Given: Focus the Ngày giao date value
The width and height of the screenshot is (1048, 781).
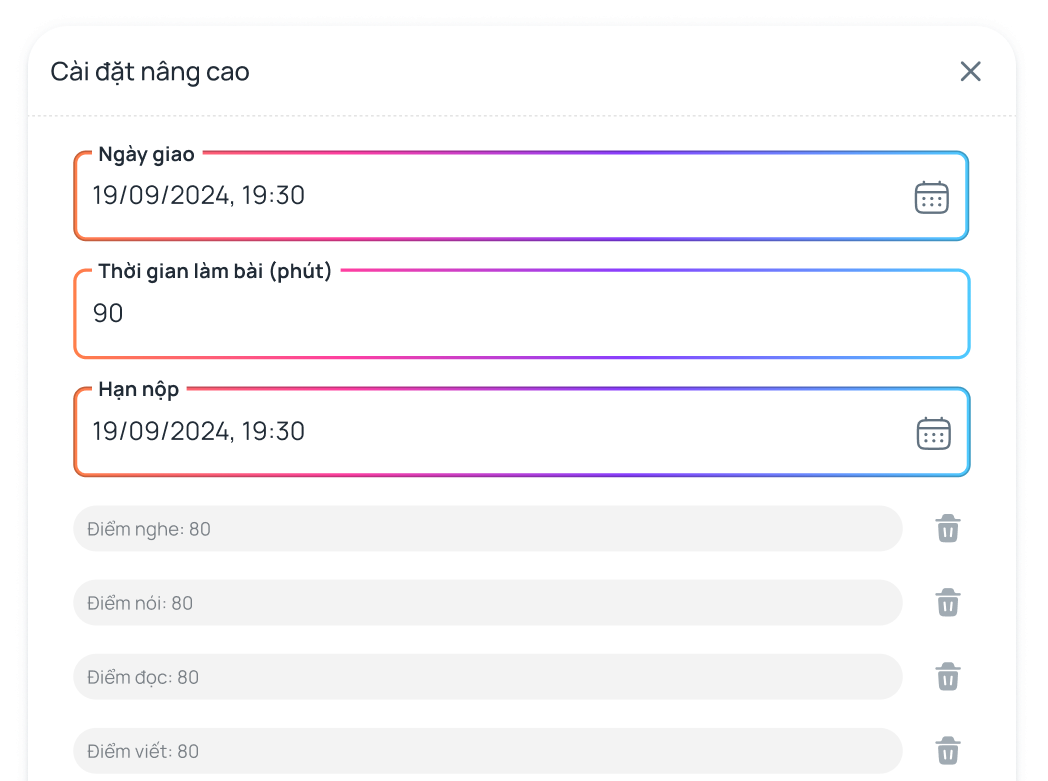Looking at the screenshot, I should pyautogui.click(x=160, y=196).
